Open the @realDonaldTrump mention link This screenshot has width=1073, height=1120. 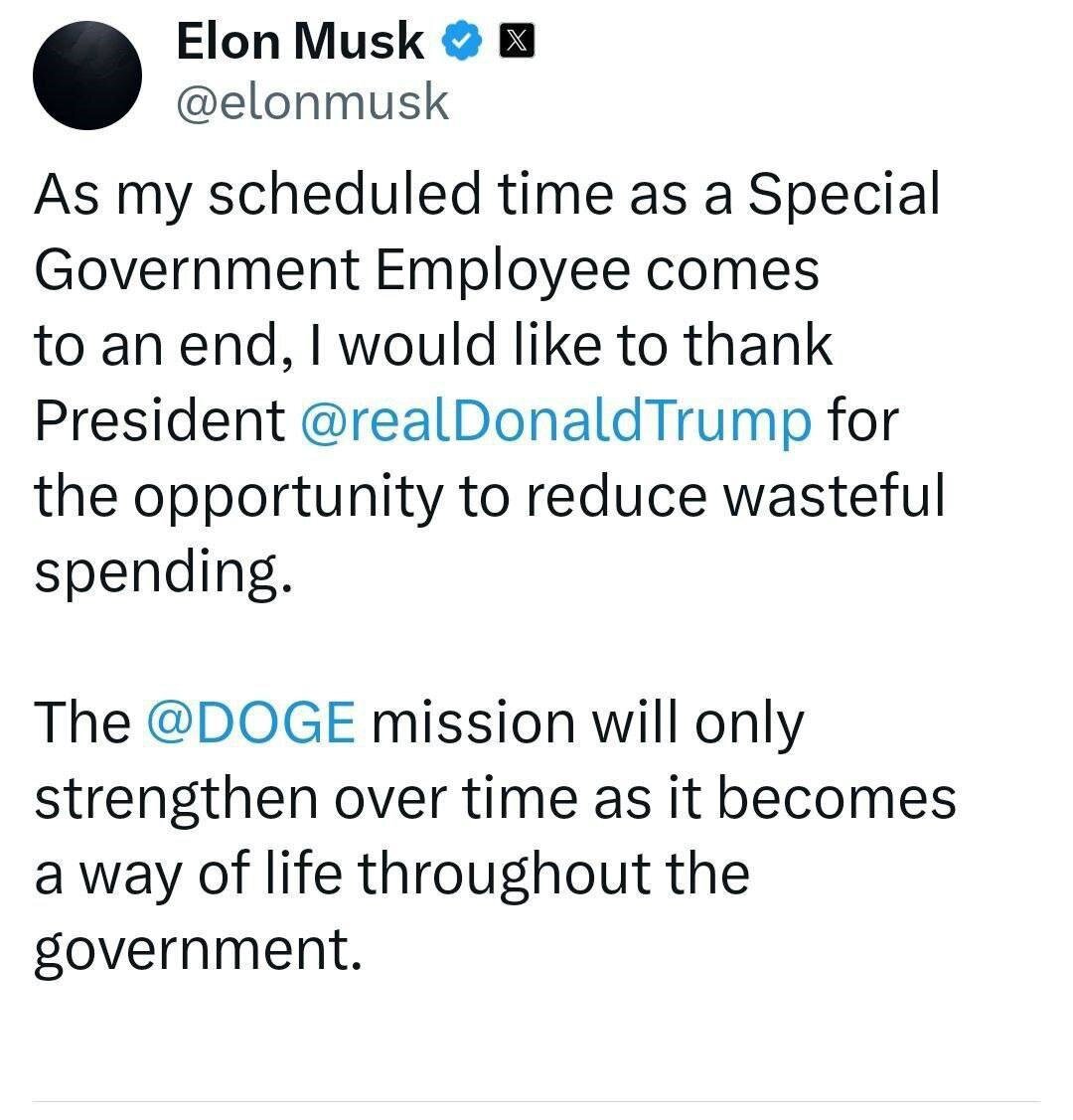tap(554, 420)
